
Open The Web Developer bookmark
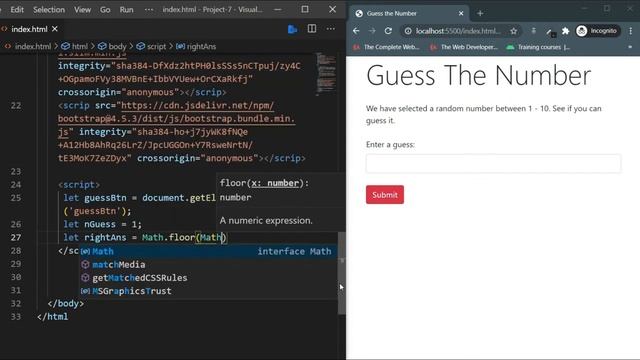[464, 47]
